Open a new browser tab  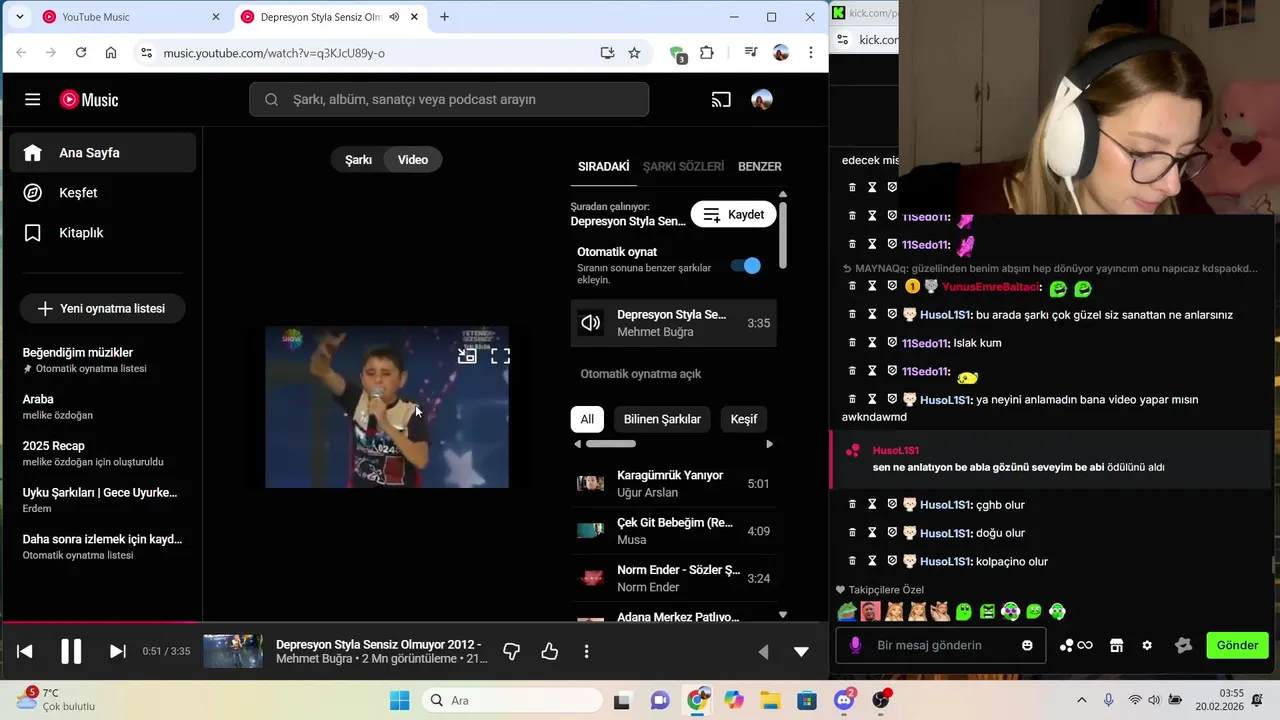444,17
